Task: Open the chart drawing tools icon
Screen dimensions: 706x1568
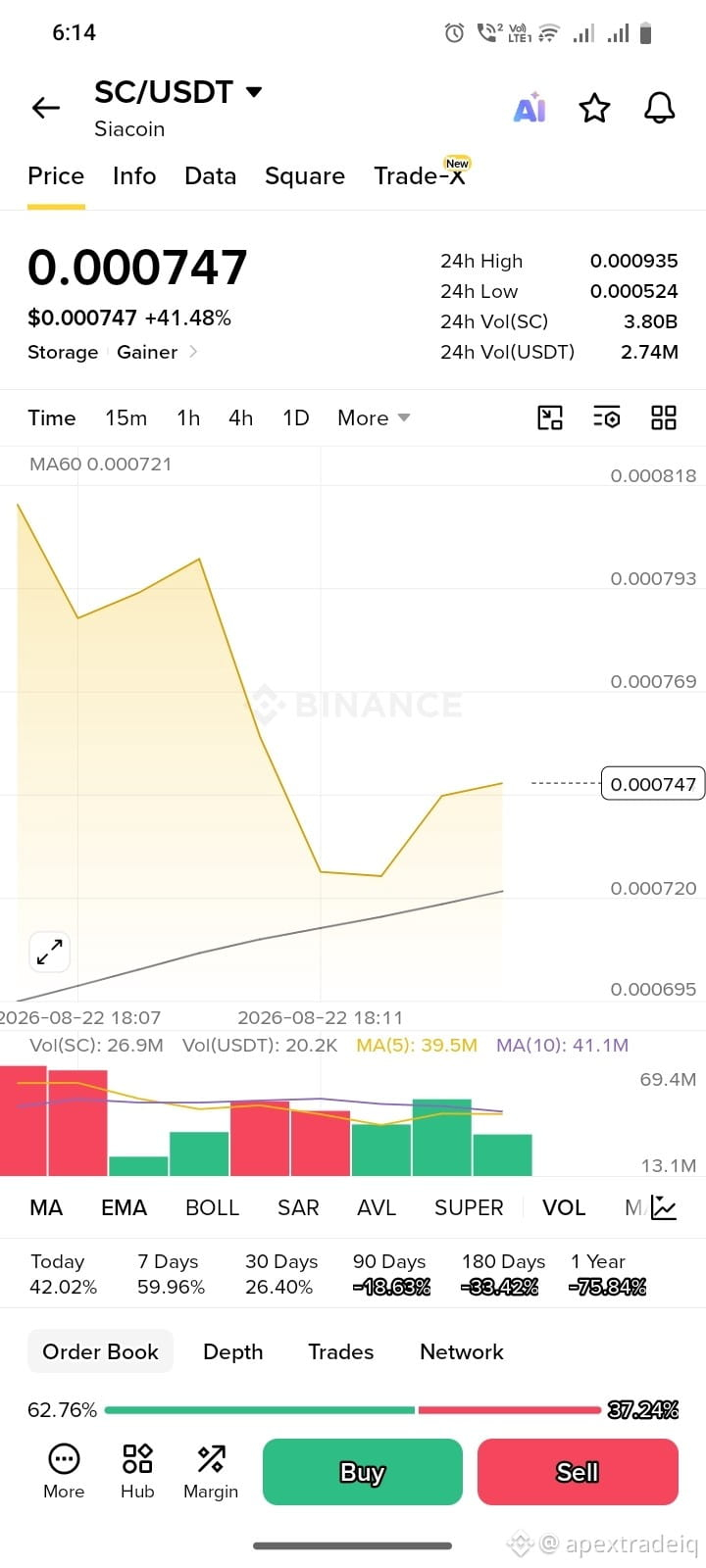Action: [550, 418]
